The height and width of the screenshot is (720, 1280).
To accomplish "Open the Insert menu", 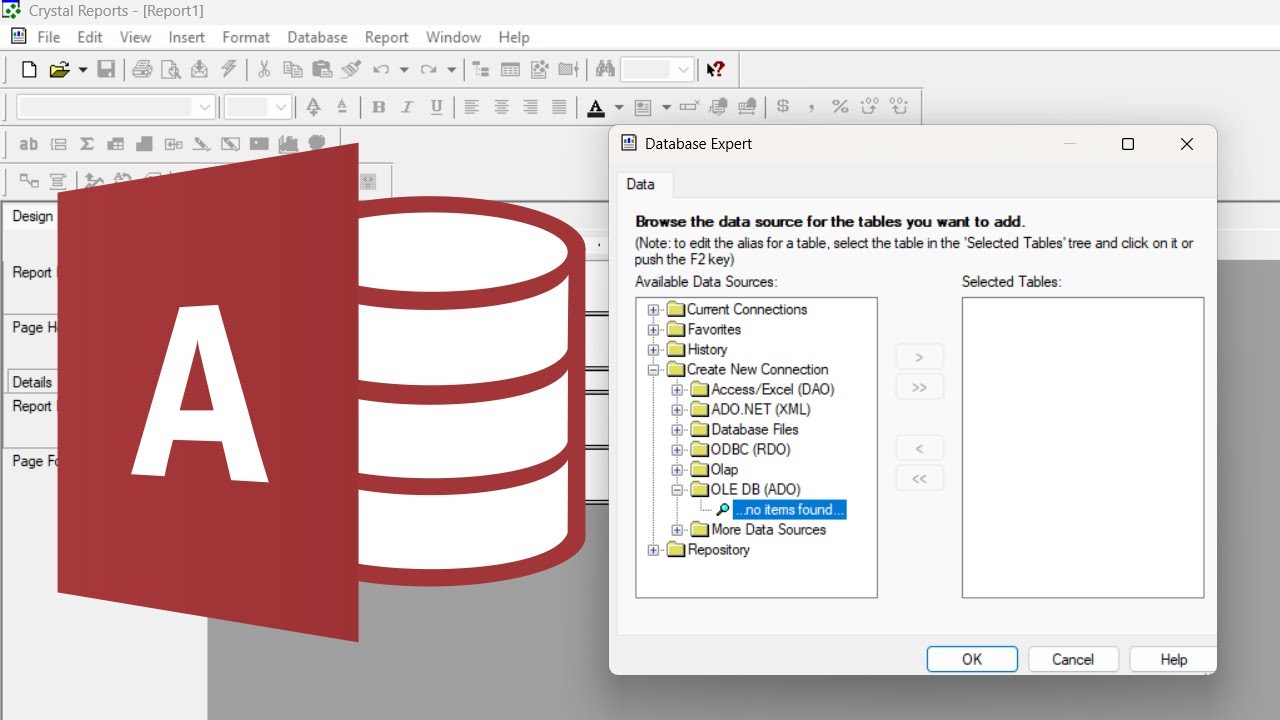I will (x=186, y=37).
